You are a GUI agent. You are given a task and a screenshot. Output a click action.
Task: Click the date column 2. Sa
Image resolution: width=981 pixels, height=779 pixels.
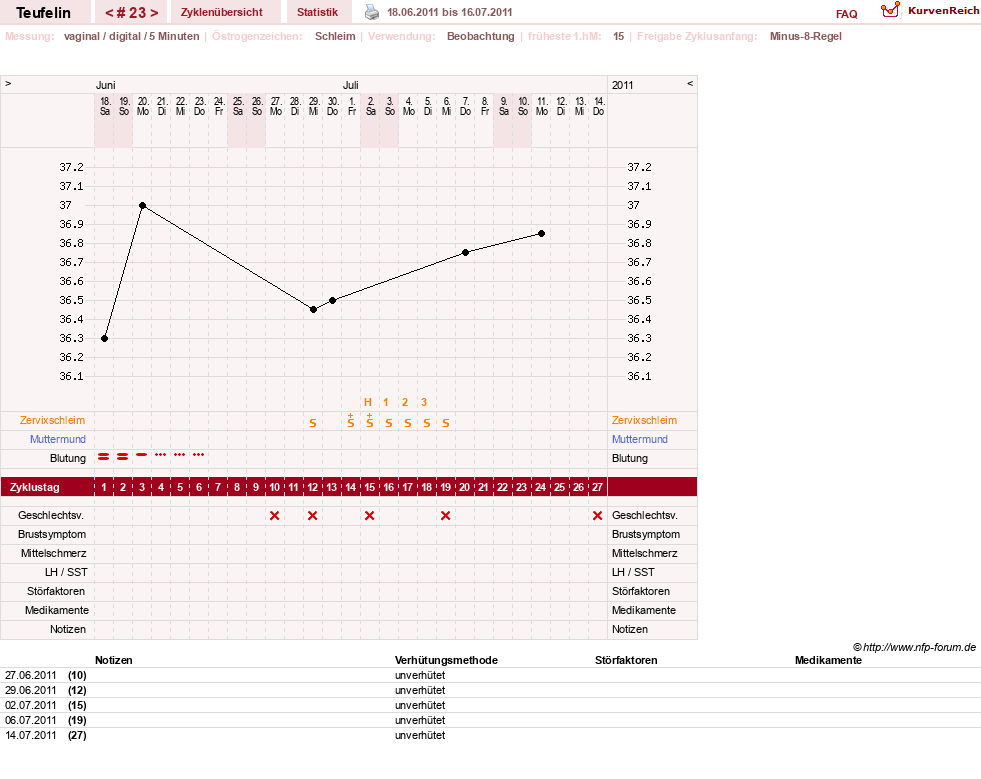371,106
